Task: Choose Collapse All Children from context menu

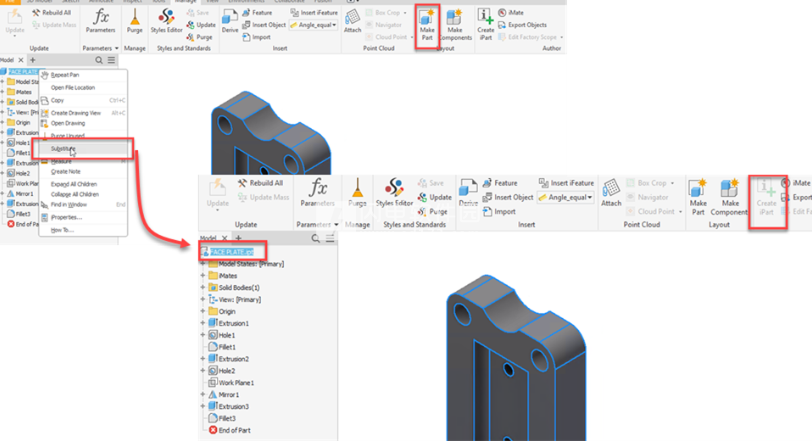Action: pos(83,195)
